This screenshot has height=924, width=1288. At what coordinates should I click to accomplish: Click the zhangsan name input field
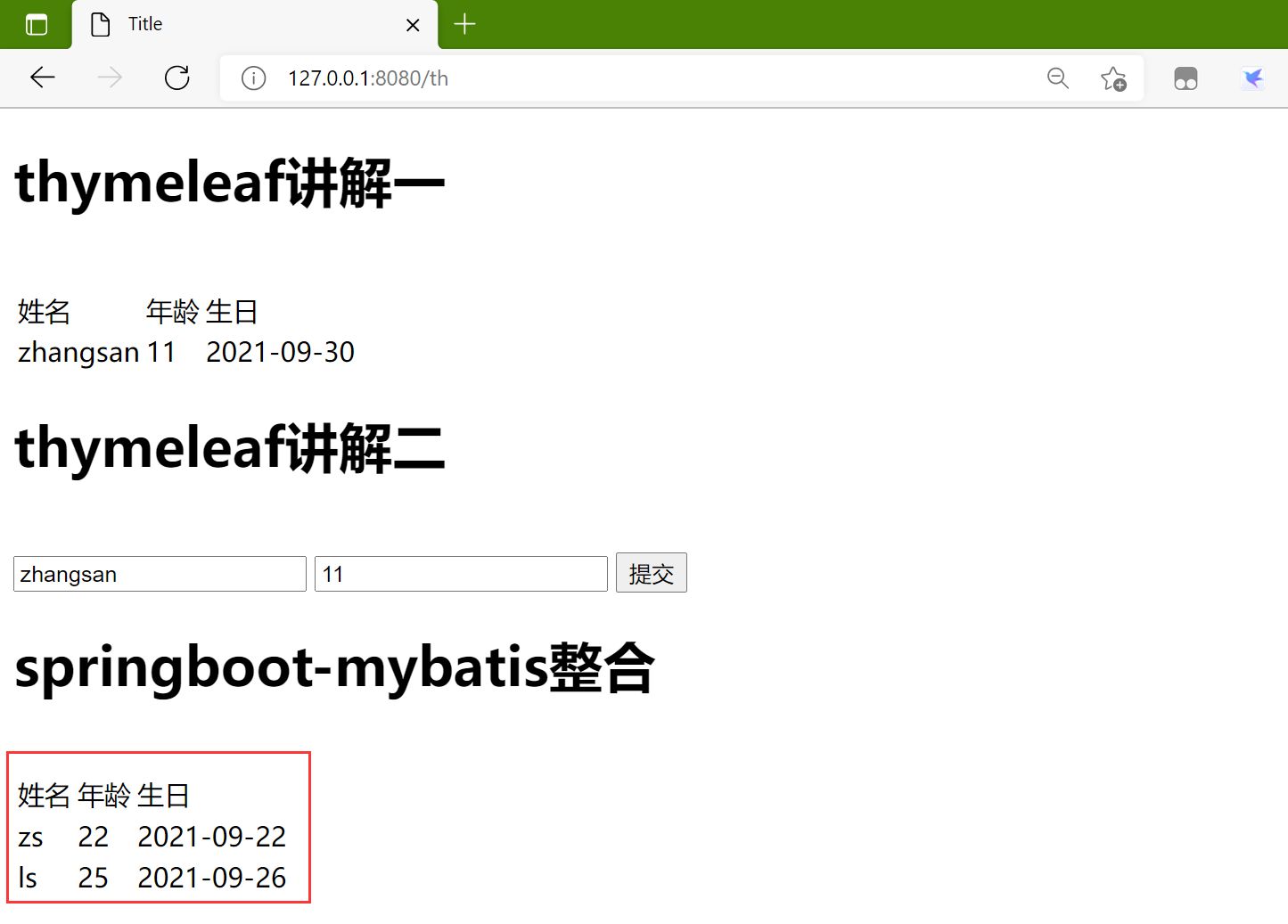pyautogui.click(x=160, y=574)
